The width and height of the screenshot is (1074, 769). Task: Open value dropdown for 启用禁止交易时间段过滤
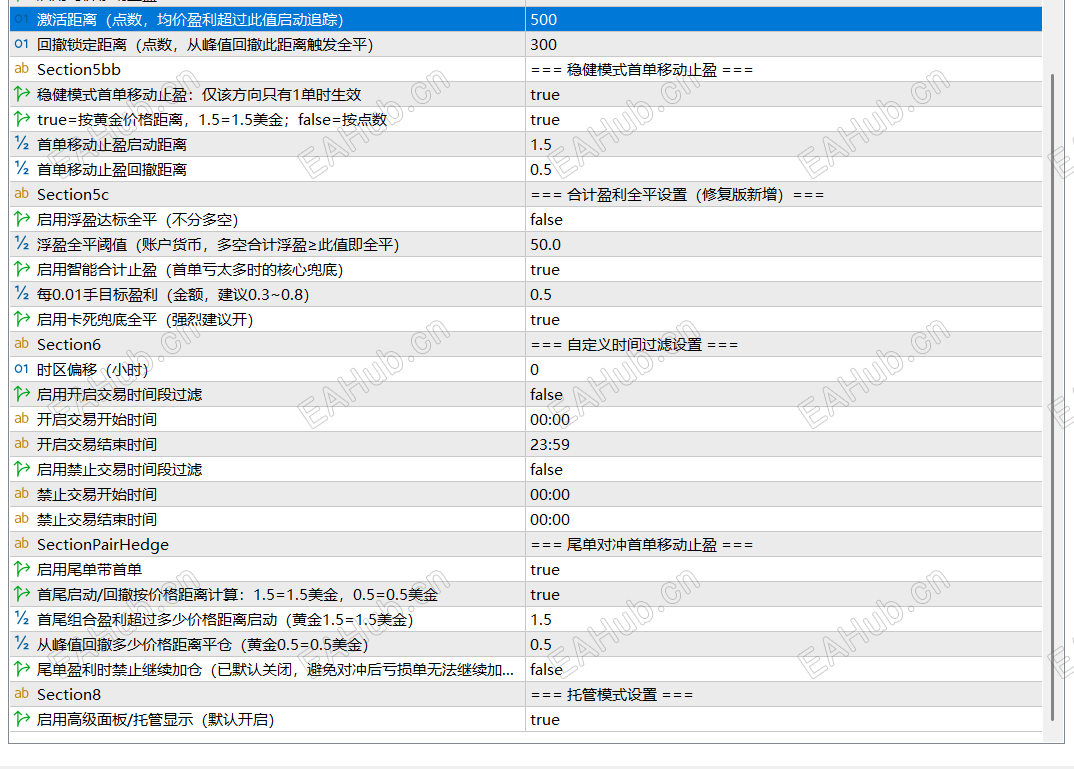coord(784,470)
